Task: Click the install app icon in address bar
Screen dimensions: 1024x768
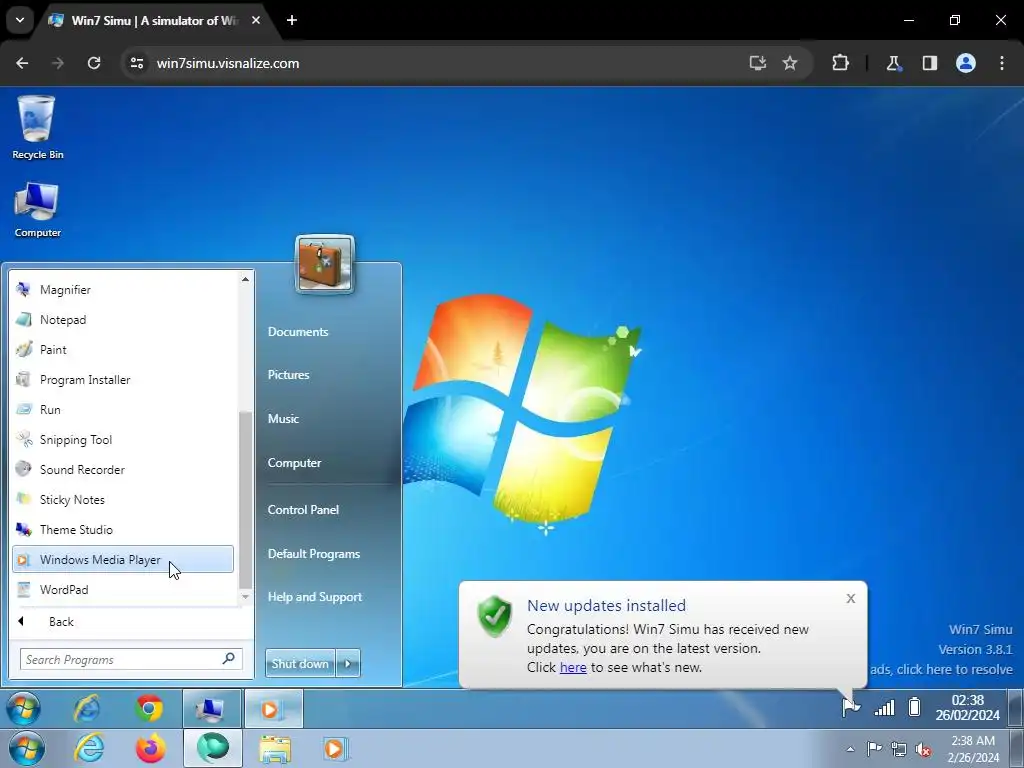Action: pos(758,63)
